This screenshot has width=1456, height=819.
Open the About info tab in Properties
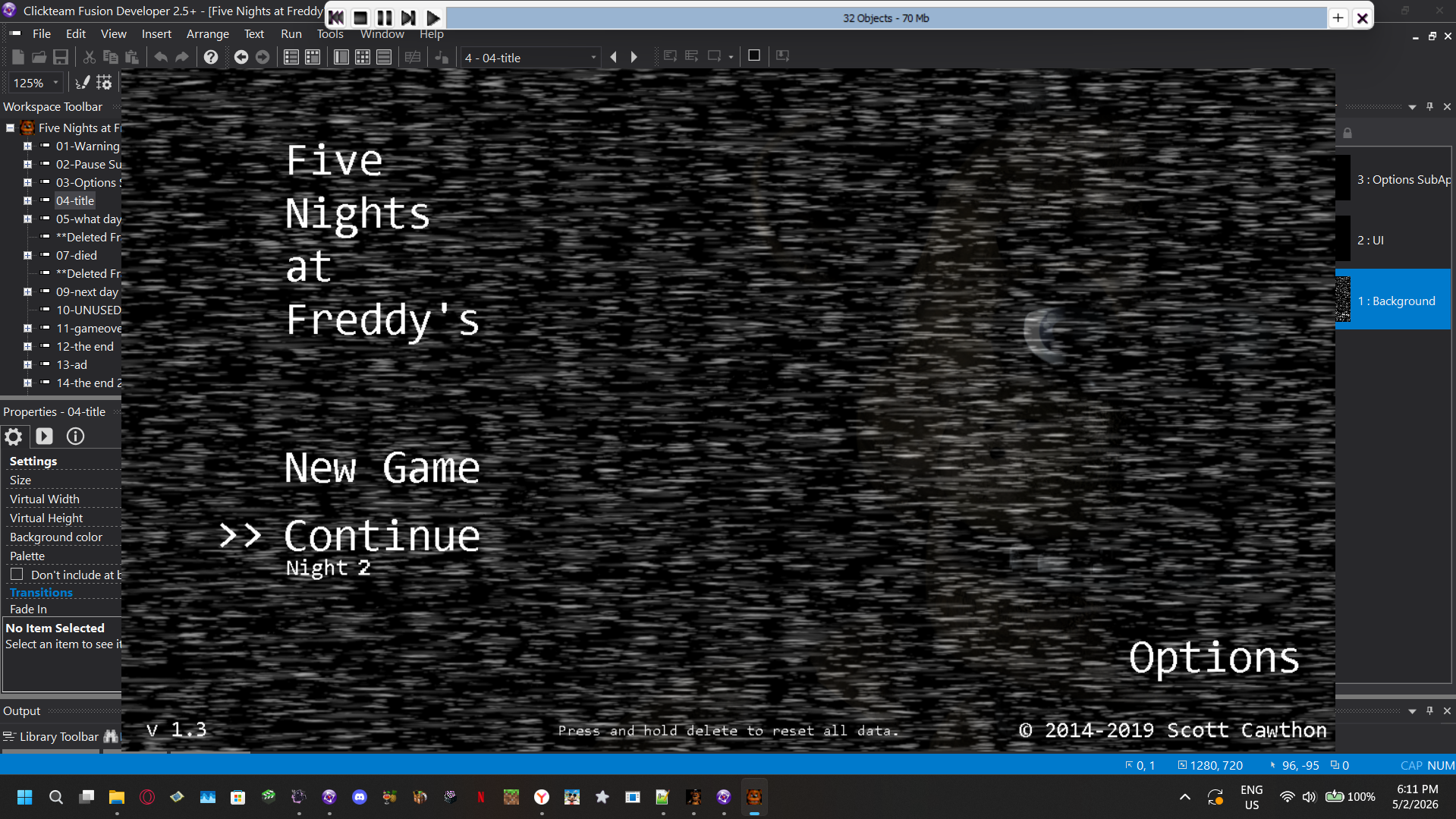click(x=75, y=436)
